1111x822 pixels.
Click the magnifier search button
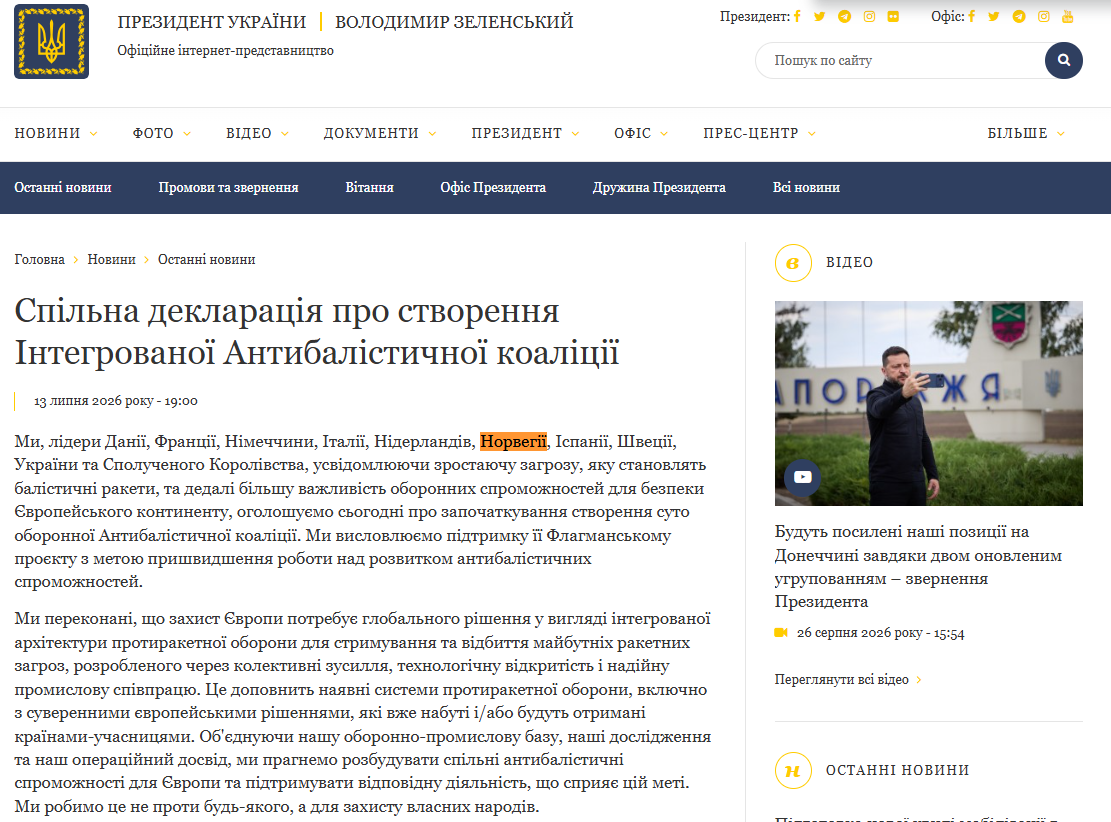pos(1064,60)
